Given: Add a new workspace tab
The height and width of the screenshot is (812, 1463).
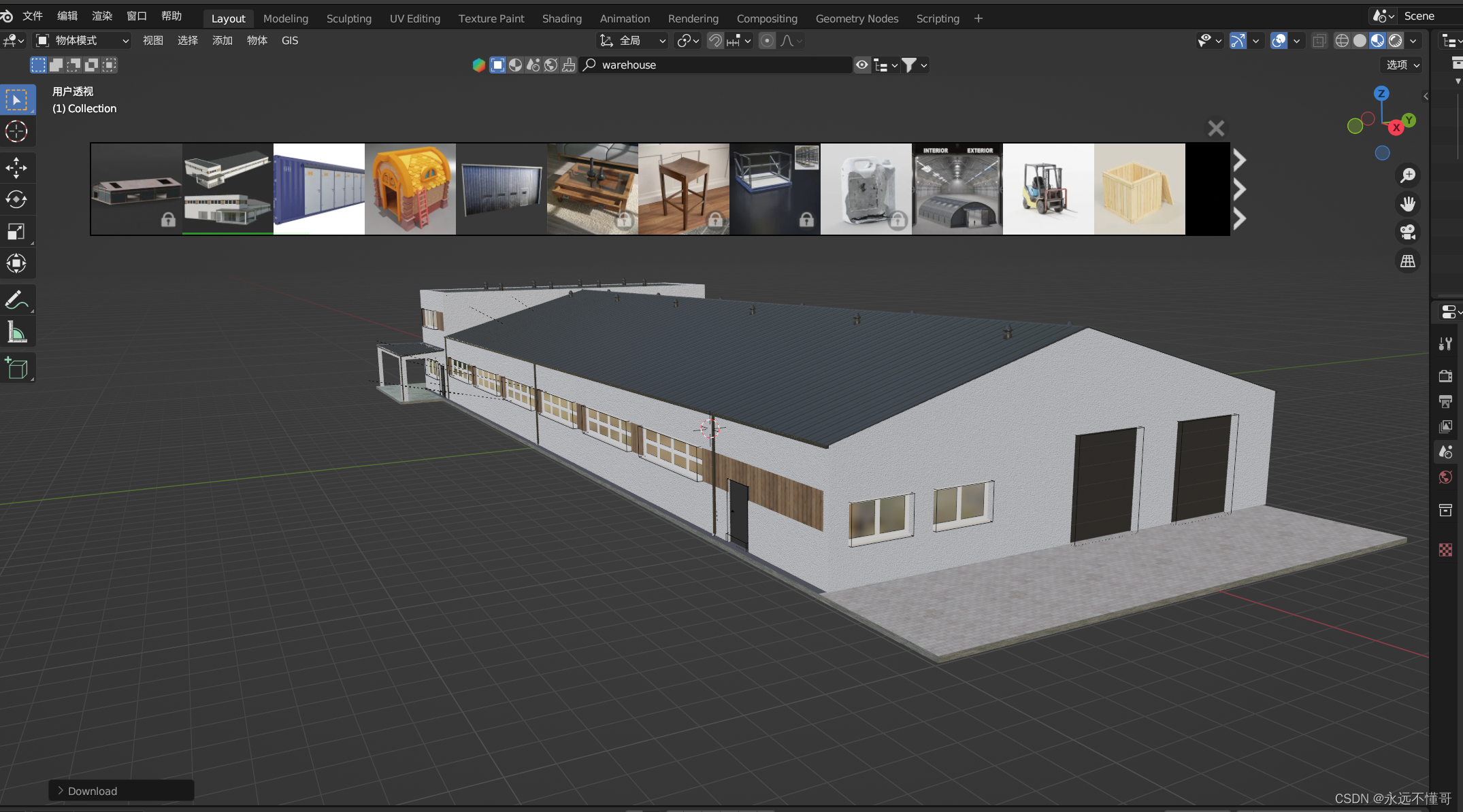Looking at the screenshot, I should (978, 18).
